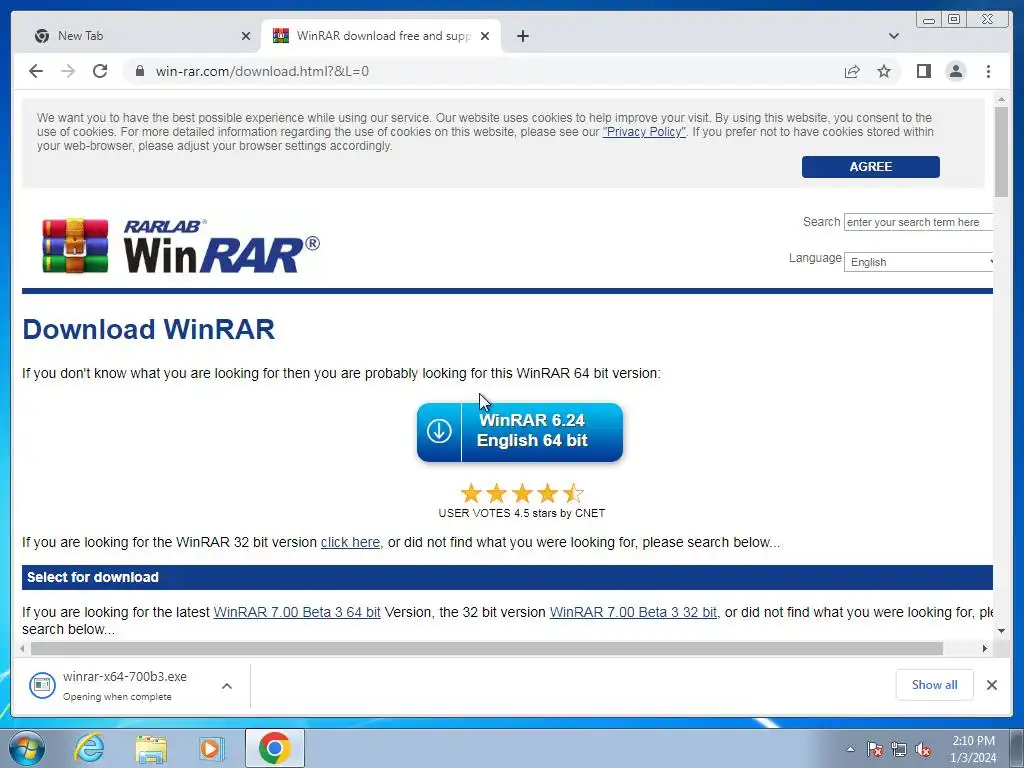Click the scroll left arrow

click(x=23, y=648)
